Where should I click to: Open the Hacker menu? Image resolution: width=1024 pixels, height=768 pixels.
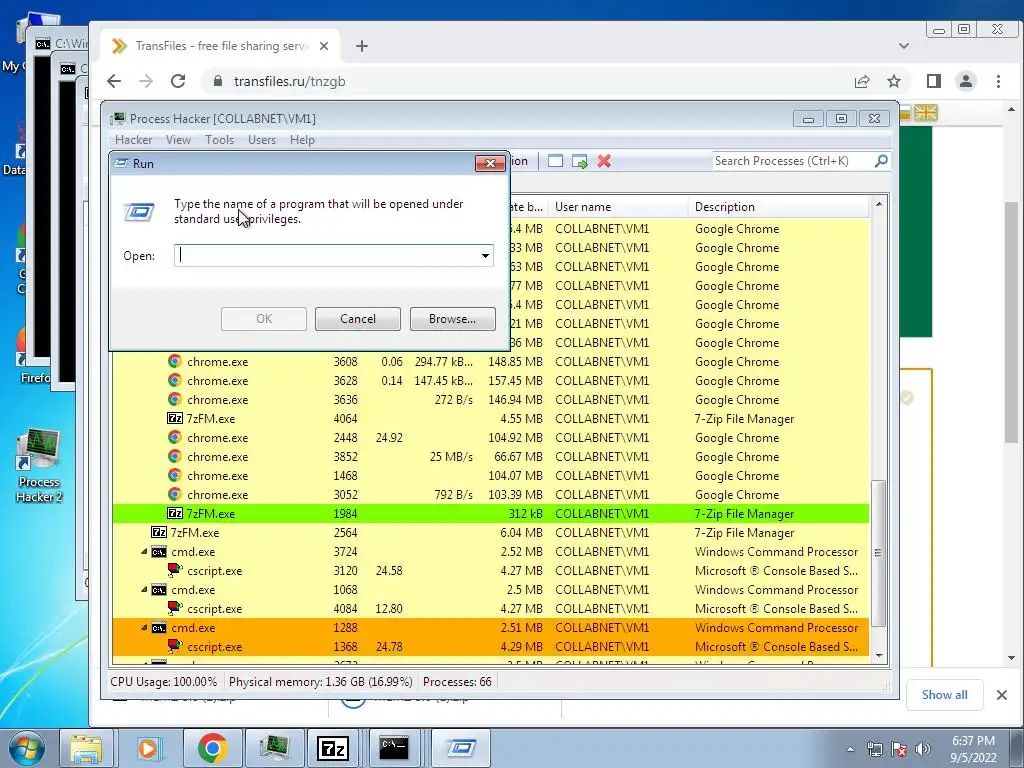click(x=133, y=140)
